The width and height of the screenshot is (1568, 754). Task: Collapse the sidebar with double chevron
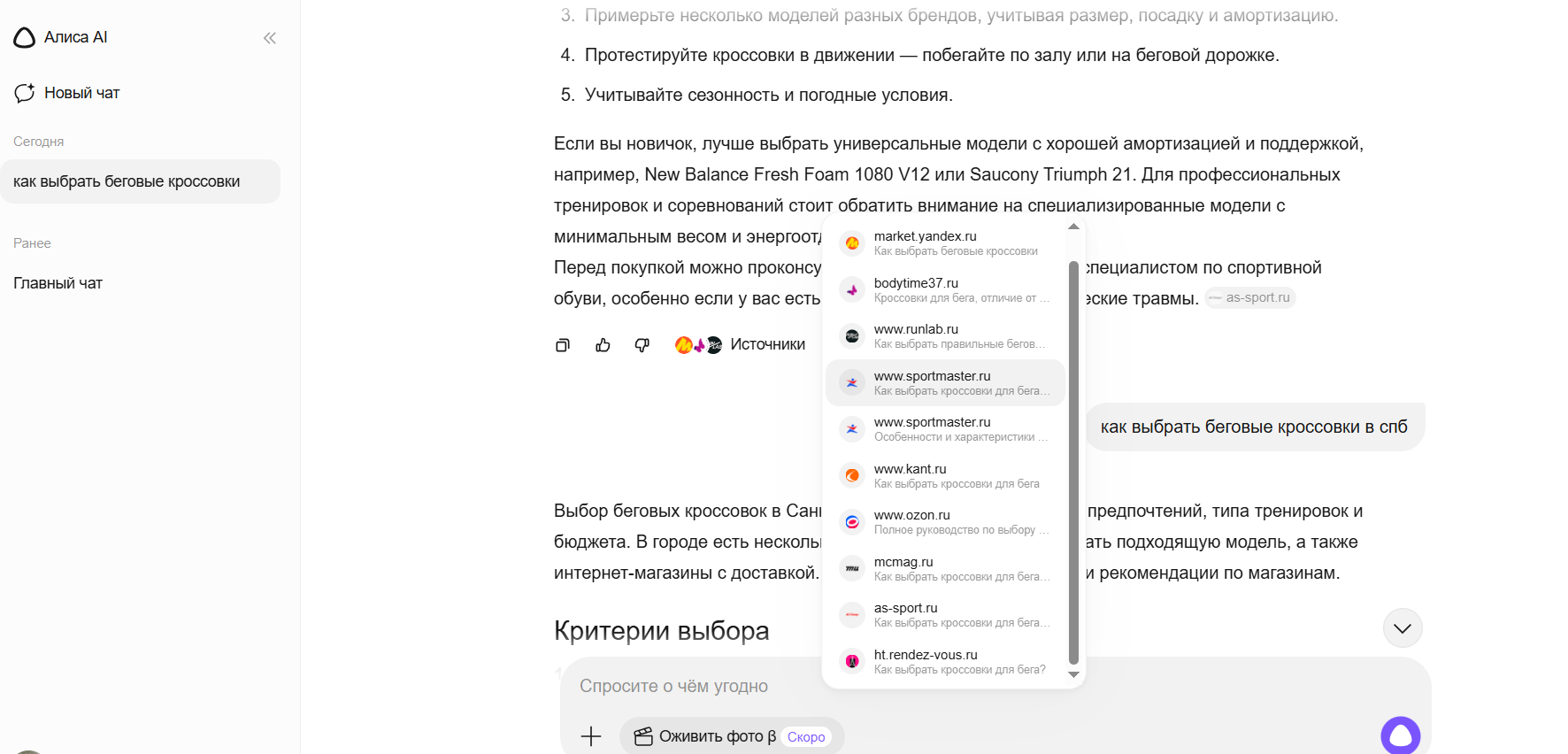pos(270,38)
